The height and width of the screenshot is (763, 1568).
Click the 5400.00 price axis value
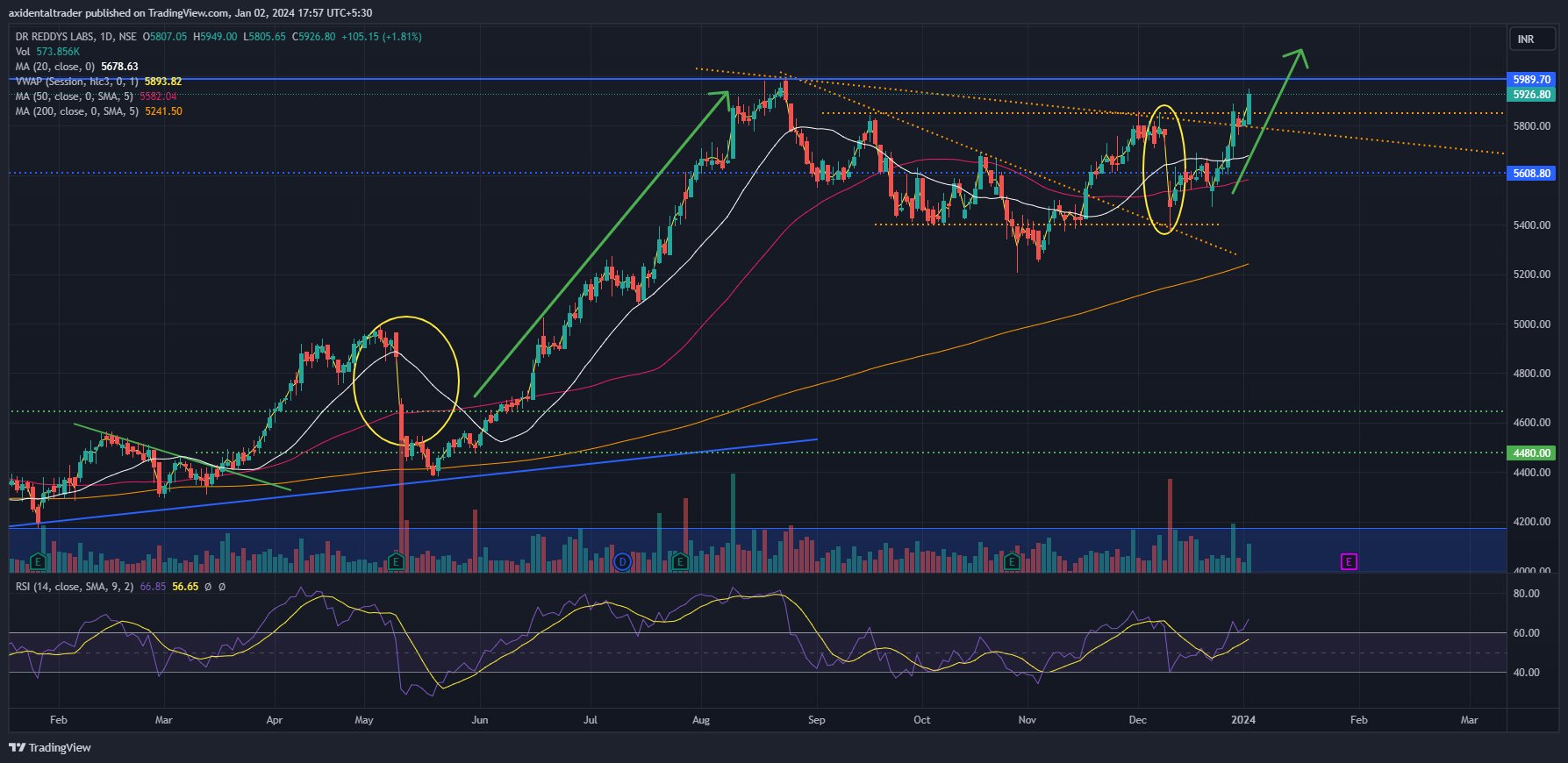click(x=1531, y=225)
